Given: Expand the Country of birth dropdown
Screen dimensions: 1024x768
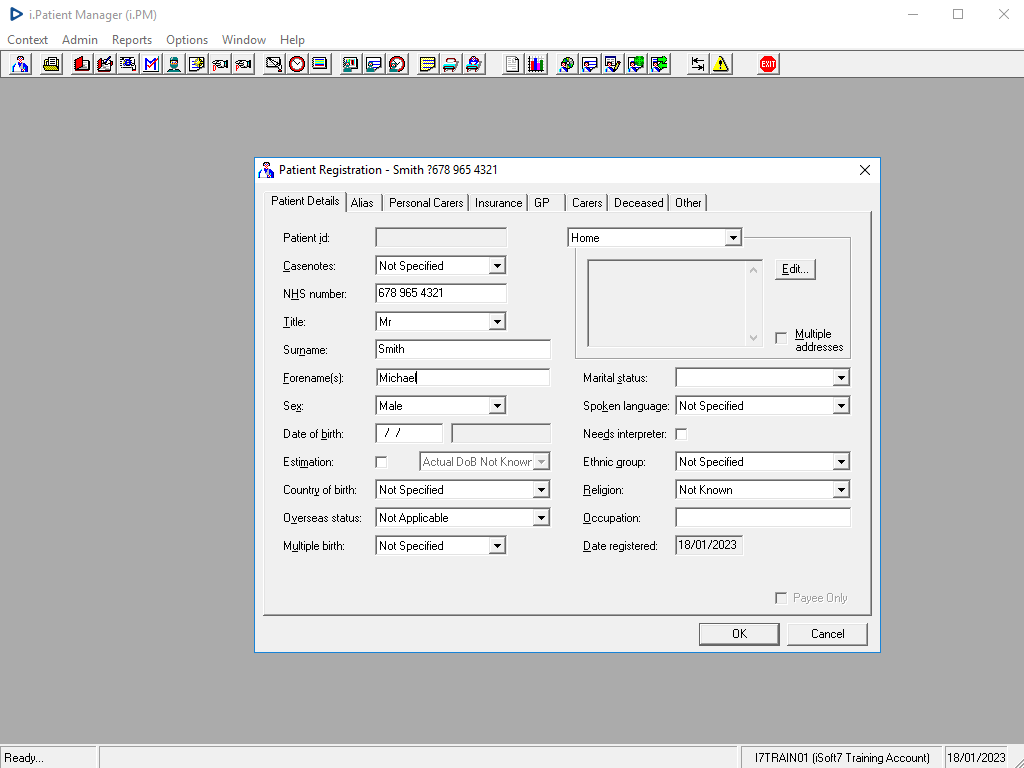Looking at the screenshot, I should click(541, 490).
